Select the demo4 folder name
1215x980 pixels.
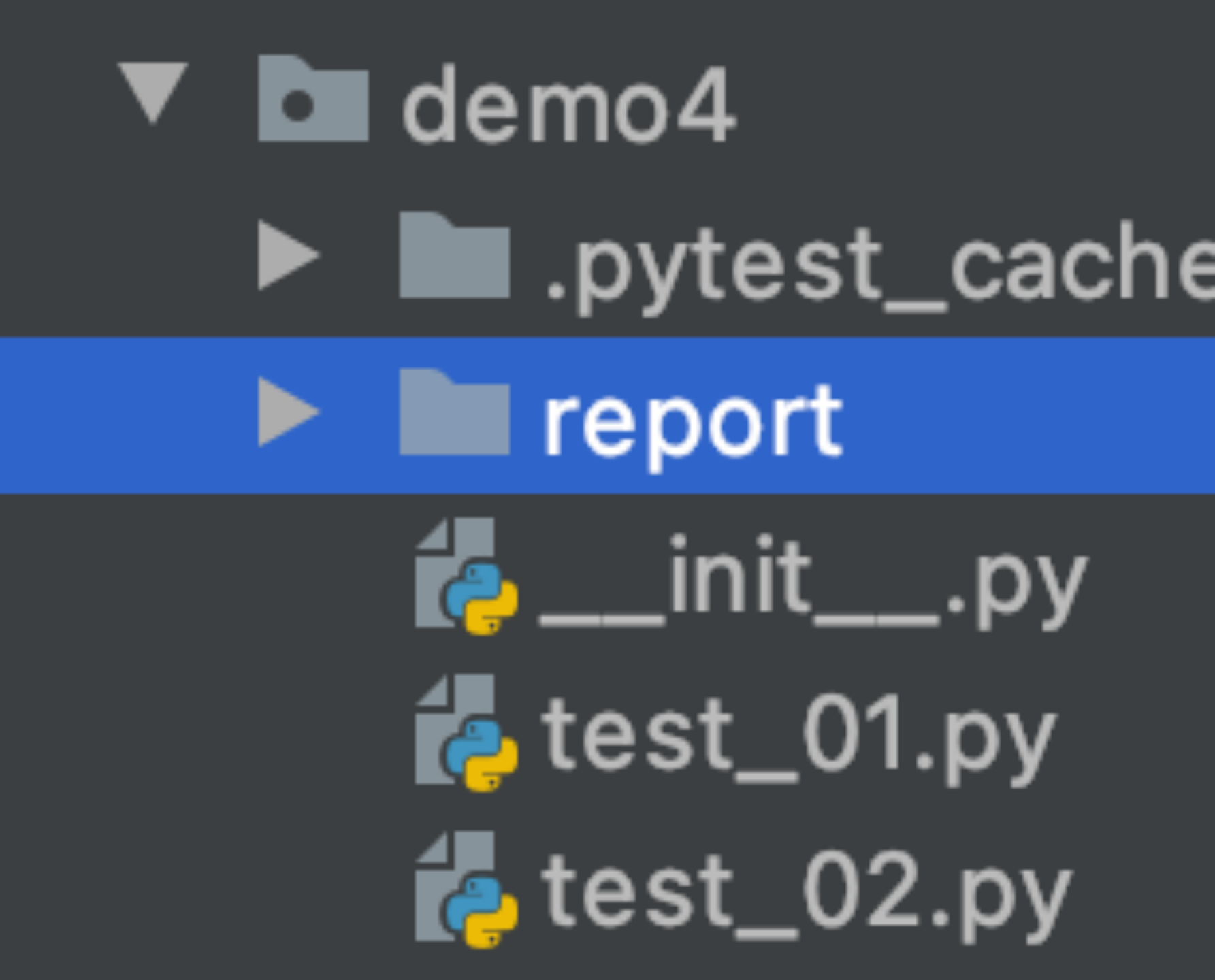coord(569,105)
